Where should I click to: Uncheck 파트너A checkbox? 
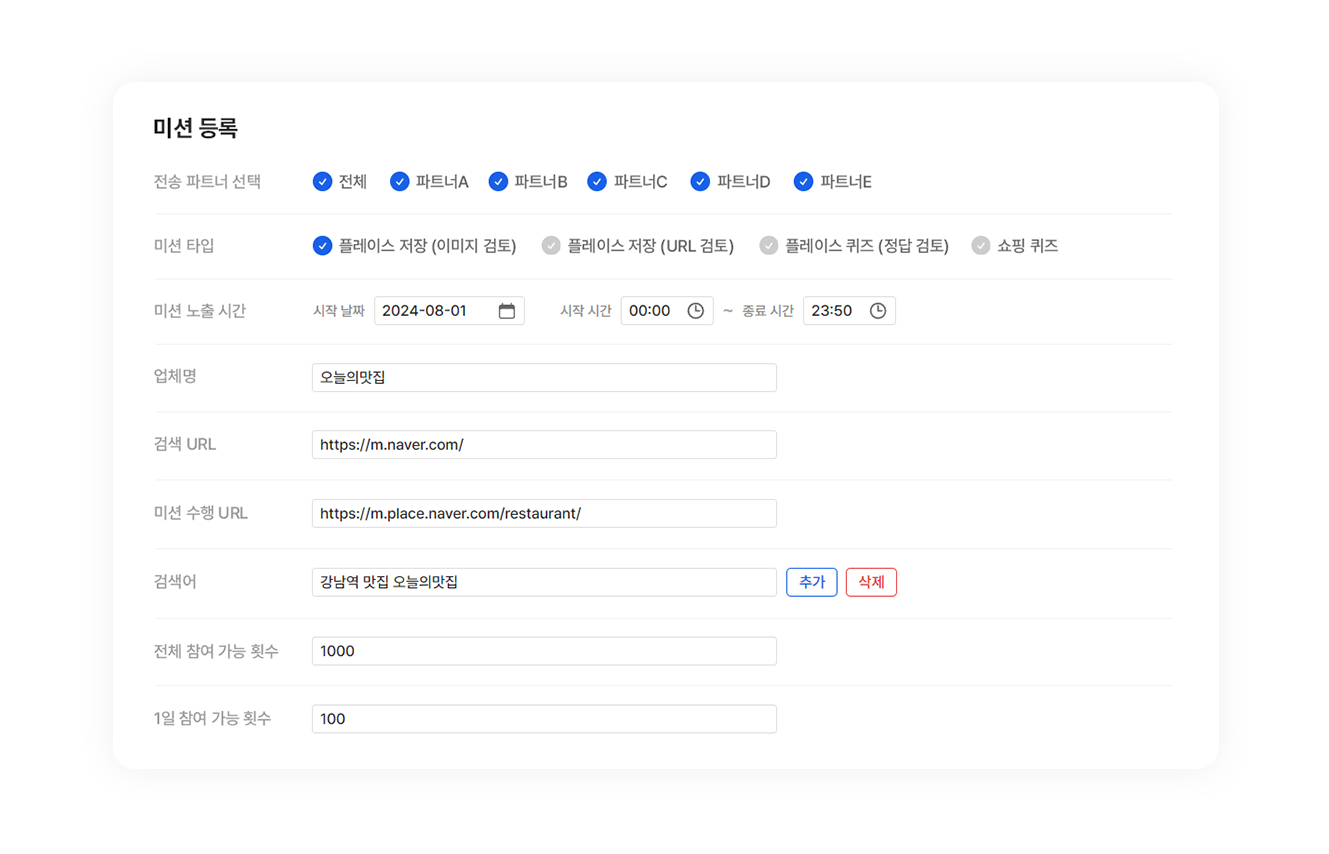pos(399,181)
